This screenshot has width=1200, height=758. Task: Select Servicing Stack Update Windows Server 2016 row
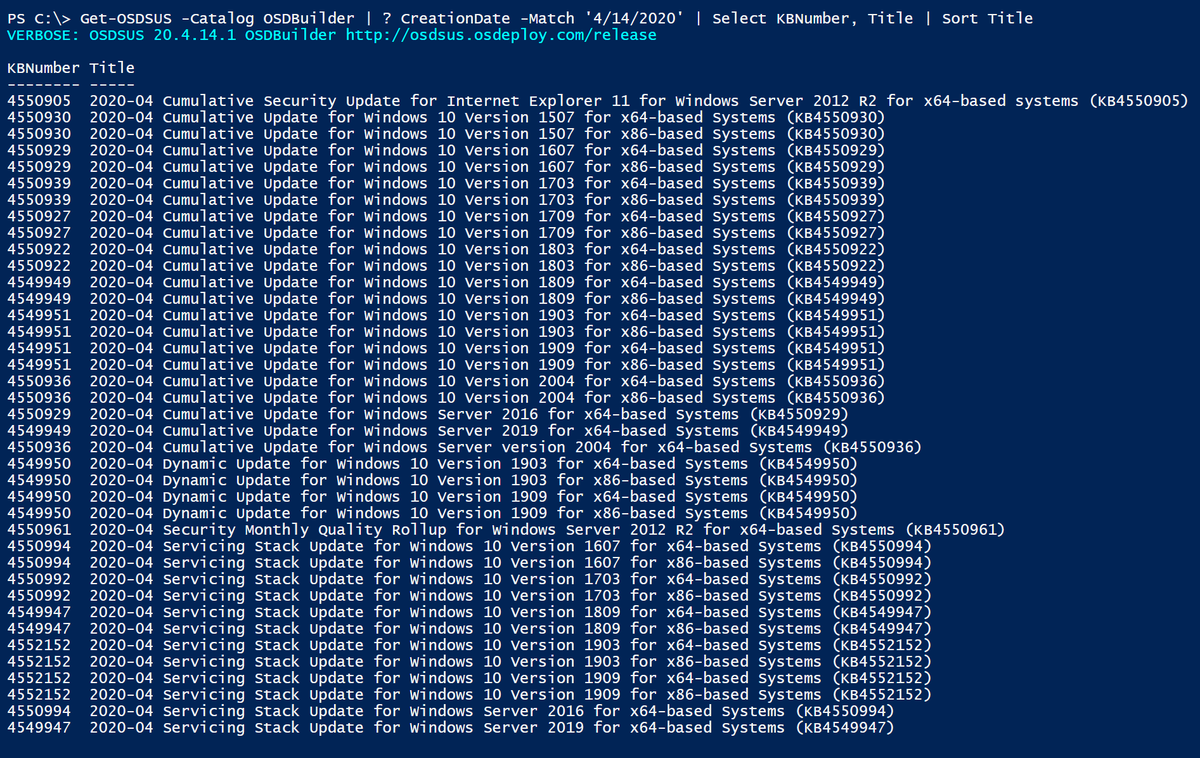pyautogui.click(x=451, y=712)
